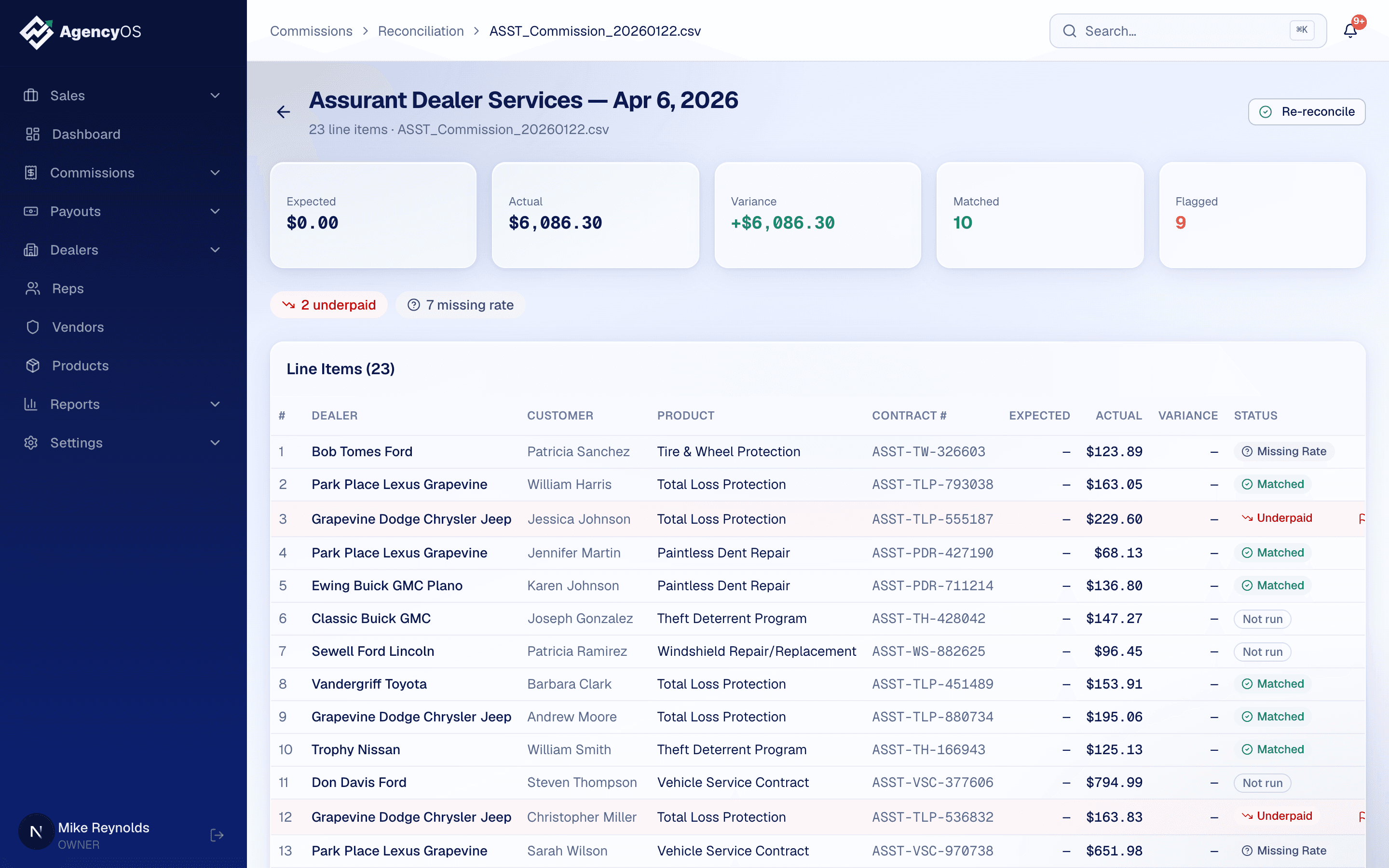Click the Settings gear icon
The width and height of the screenshot is (1389, 868).
(x=31, y=443)
